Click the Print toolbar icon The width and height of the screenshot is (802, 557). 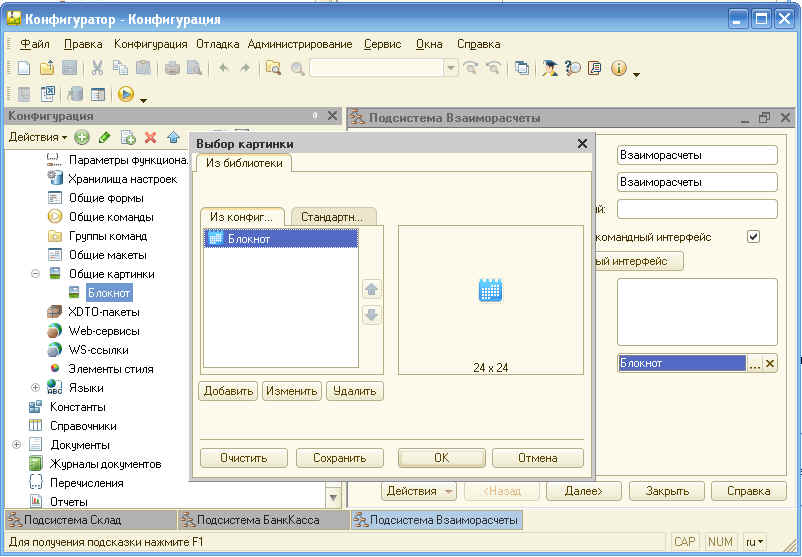pos(172,68)
